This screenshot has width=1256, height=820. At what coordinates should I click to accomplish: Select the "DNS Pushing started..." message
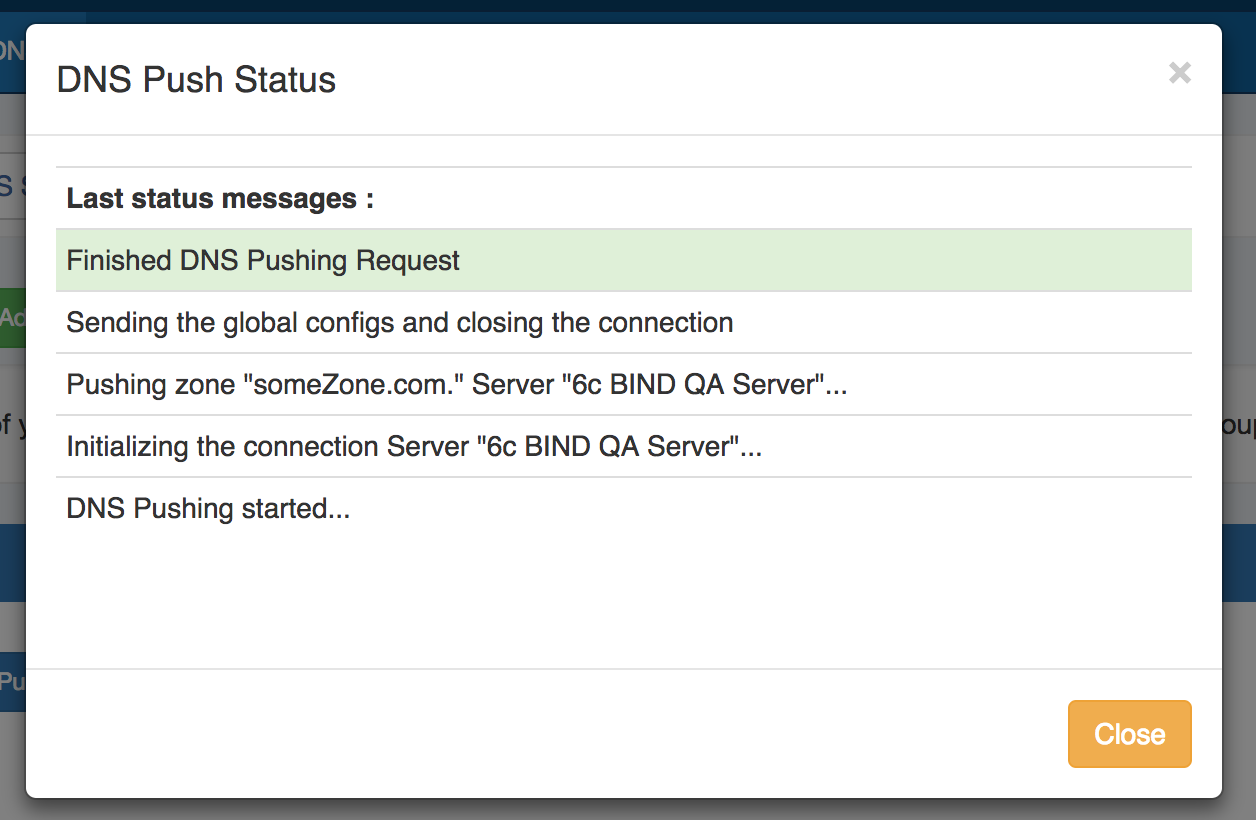(208, 509)
